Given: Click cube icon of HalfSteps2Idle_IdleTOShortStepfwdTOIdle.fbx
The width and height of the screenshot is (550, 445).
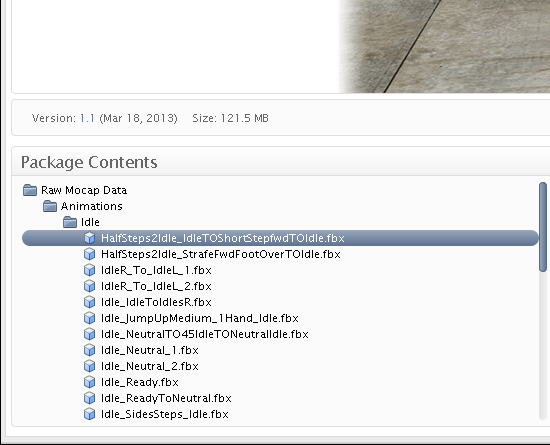Looking at the screenshot, I should coord(89,238).
